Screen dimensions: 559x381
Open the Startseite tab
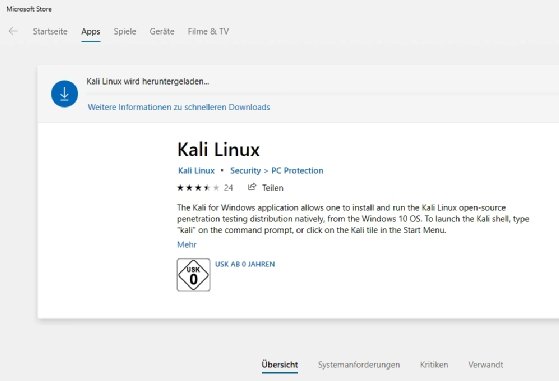[x=50, y=31]
